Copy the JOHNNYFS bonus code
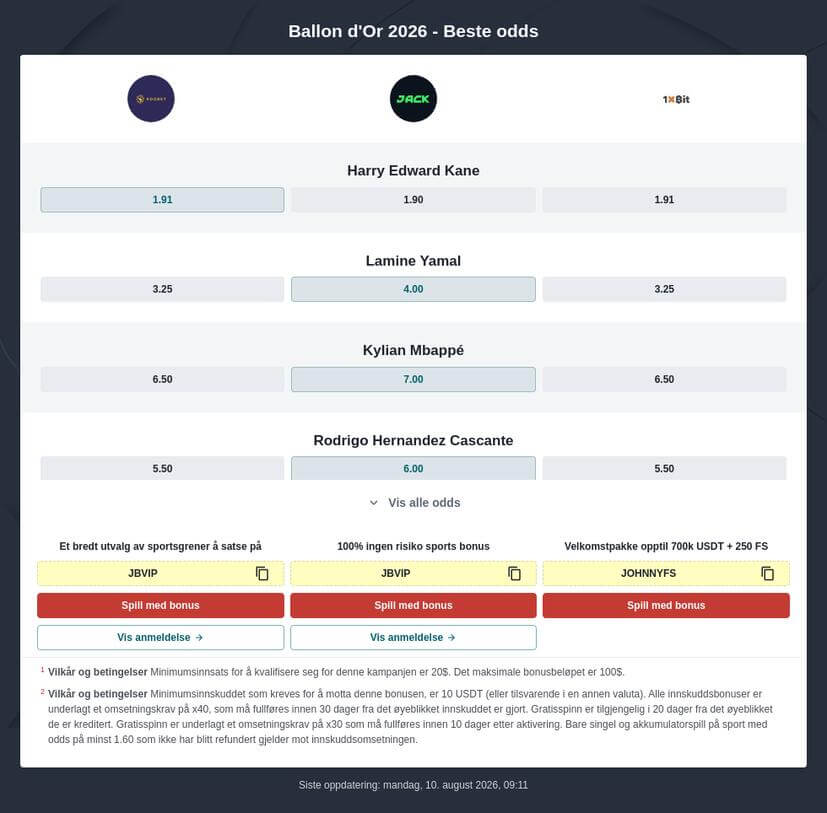 767,573
